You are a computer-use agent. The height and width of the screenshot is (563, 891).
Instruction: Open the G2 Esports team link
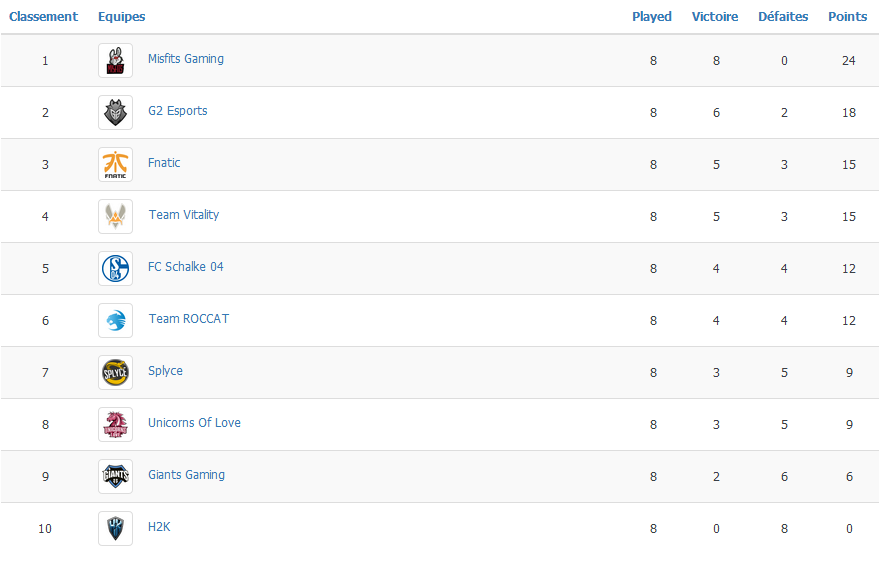coord(178,111)
